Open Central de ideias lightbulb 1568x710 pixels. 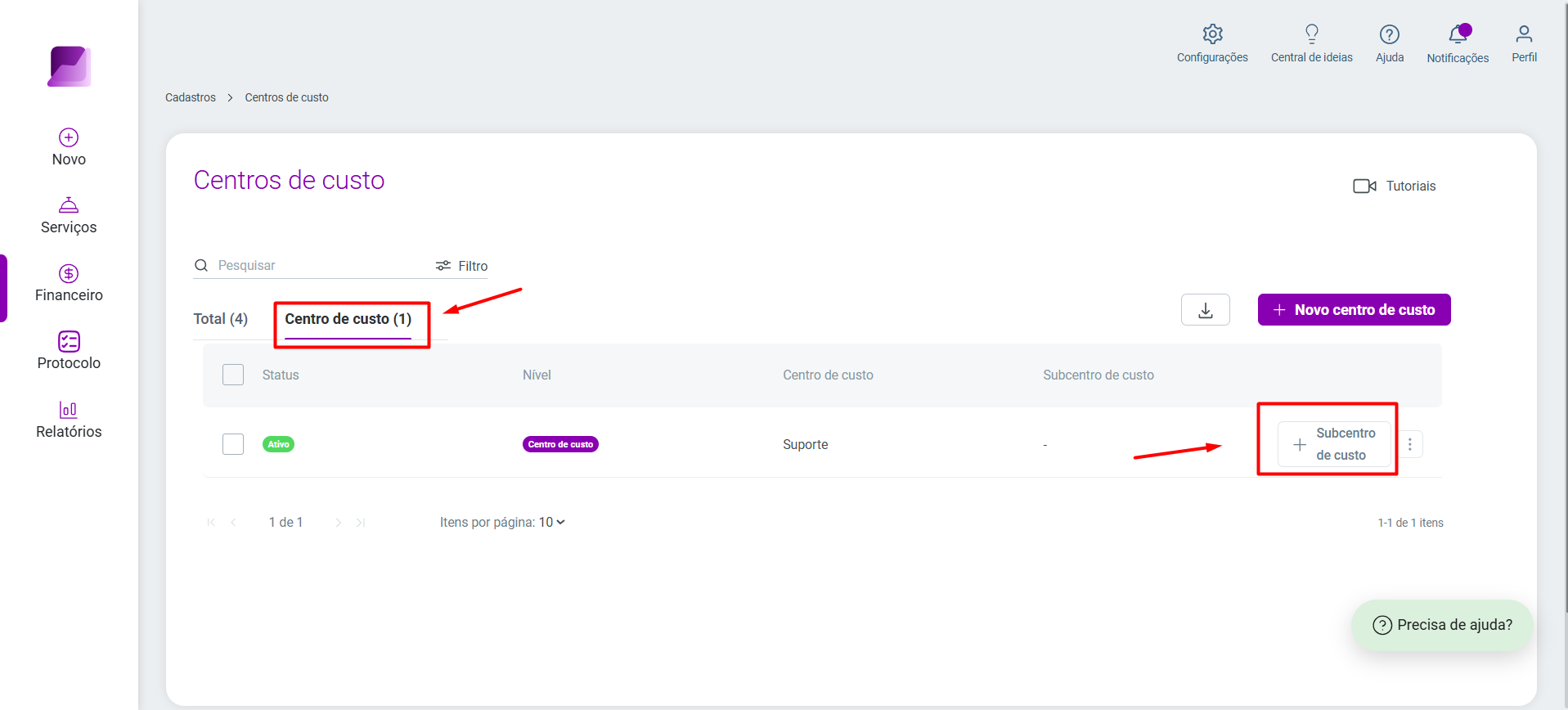pyautogui.click(x=1311, y=34)
